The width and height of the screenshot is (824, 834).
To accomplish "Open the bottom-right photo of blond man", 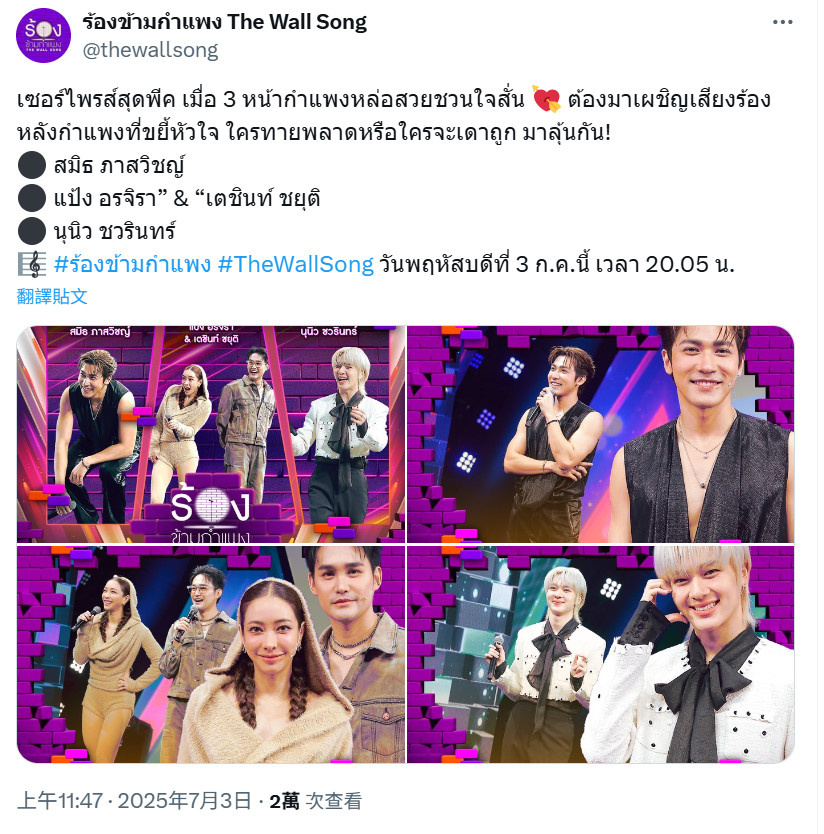I will [601, 654].
